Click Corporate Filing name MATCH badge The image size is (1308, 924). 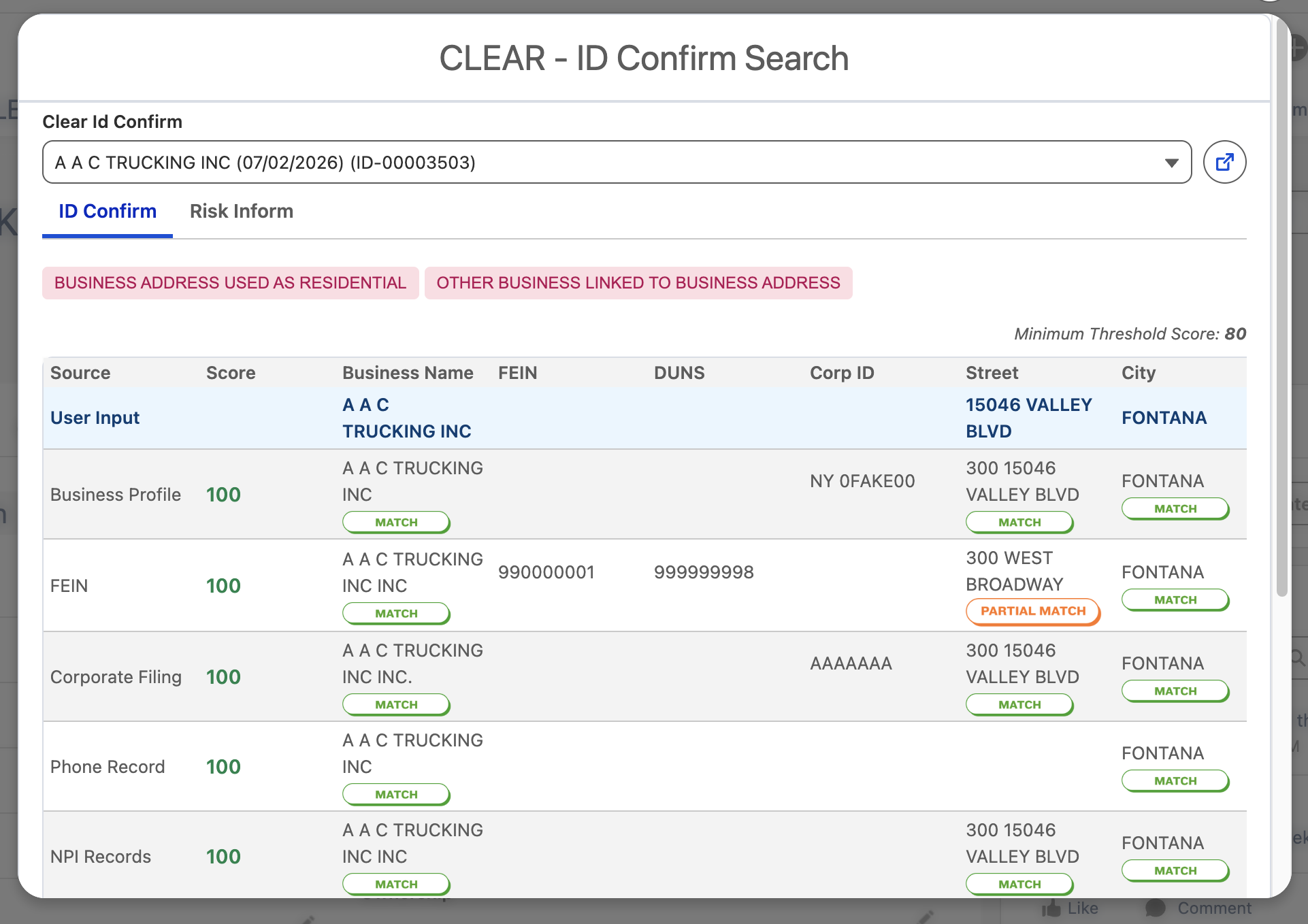point(396,705)
